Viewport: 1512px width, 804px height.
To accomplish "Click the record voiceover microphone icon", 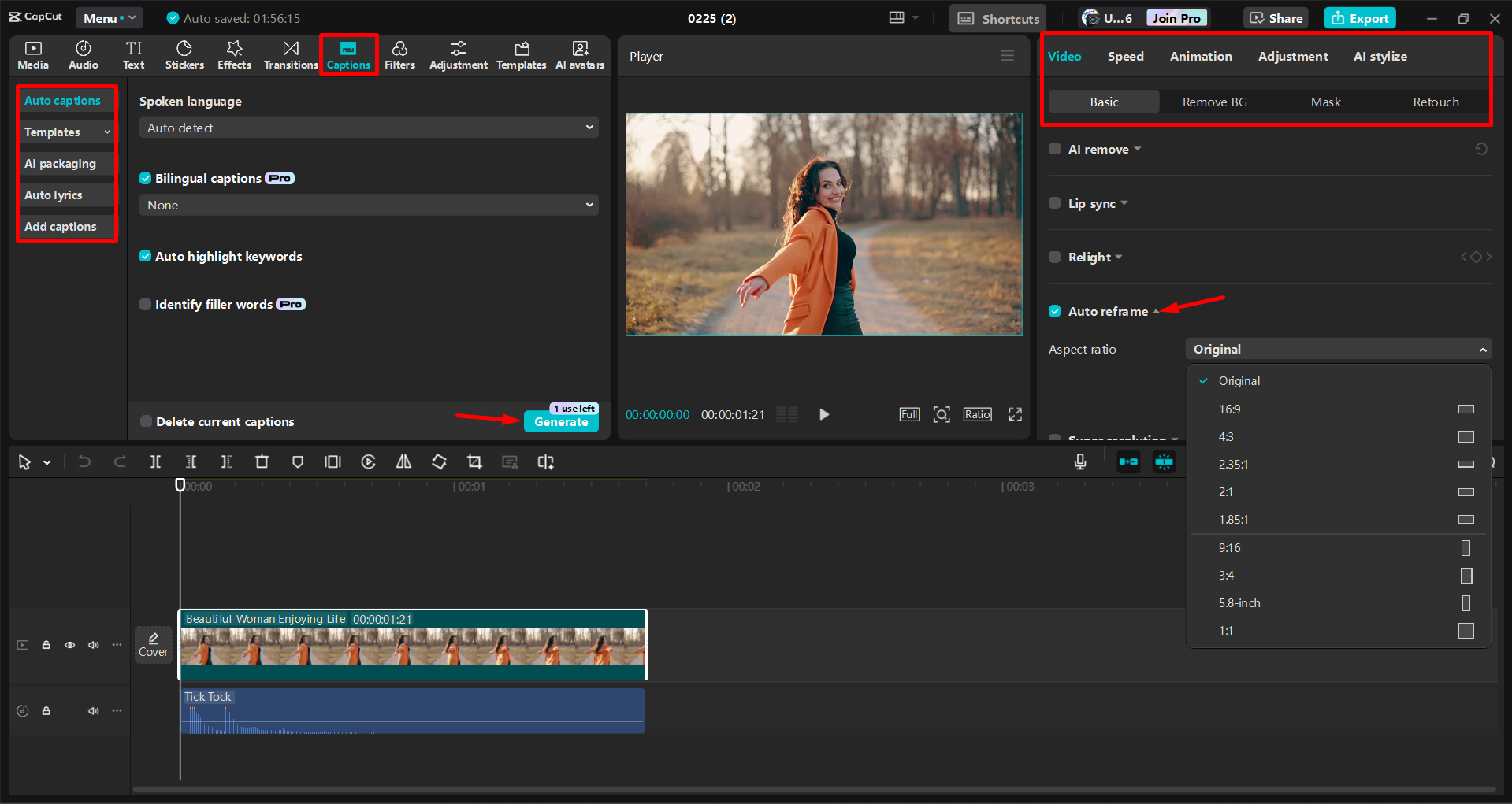I will [x=1079, y=462].
